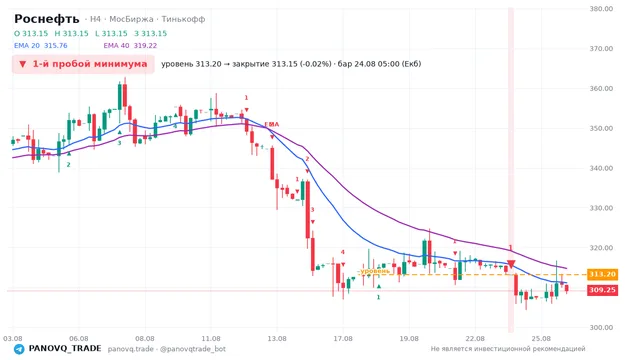Click the disclaimer "Не является инвестиционной рекомендацией"

[508, 349]
